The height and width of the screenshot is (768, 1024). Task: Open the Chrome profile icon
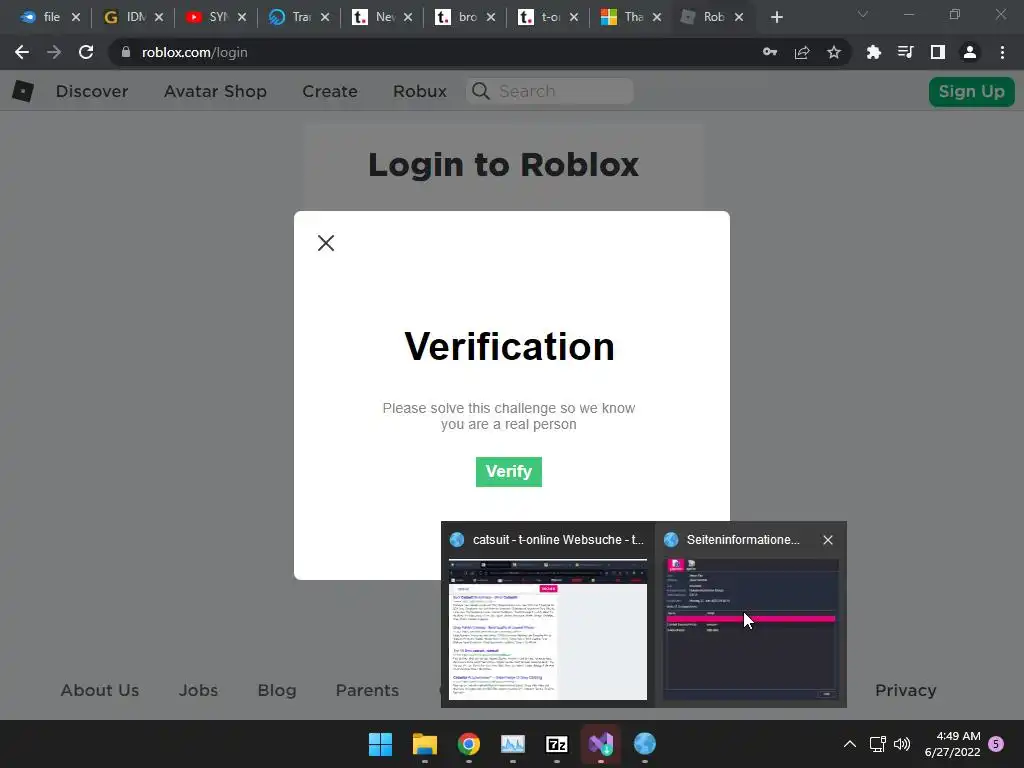coord(970,52)
